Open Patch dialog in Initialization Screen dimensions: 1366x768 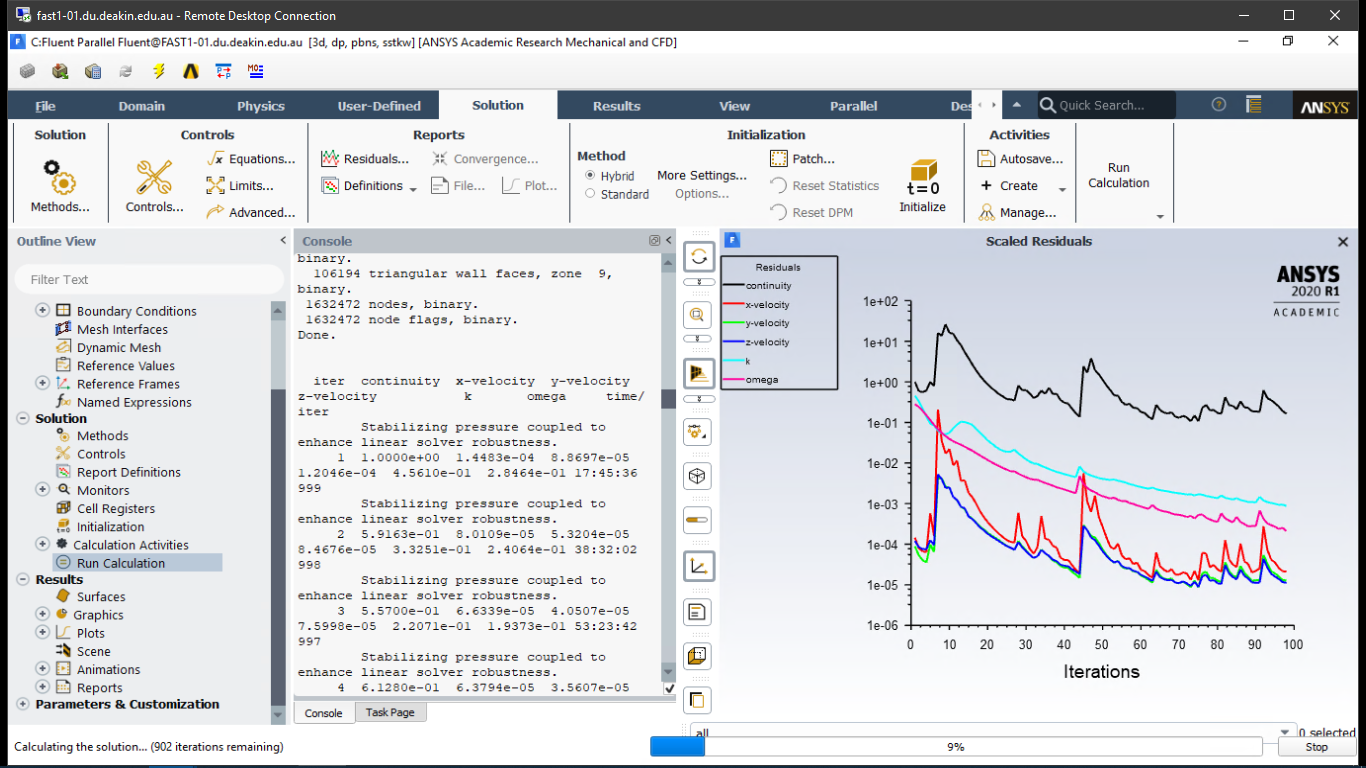pyautogui.click(x=803, y=159)
